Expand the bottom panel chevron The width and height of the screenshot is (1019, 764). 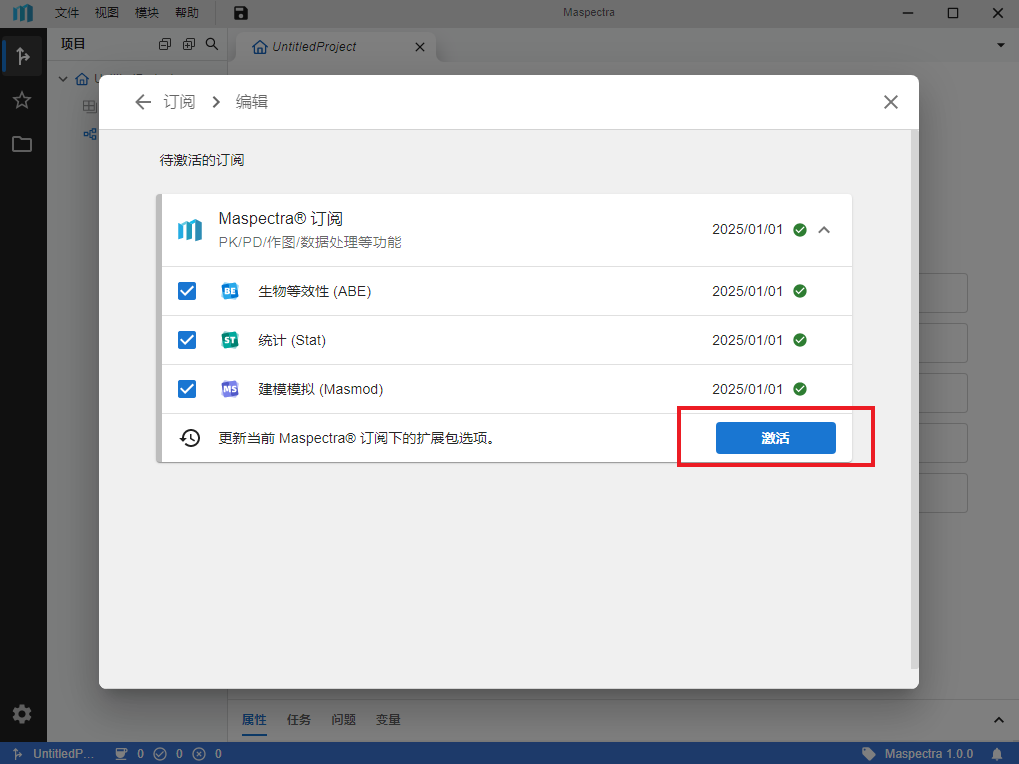[x=999, y=720]
